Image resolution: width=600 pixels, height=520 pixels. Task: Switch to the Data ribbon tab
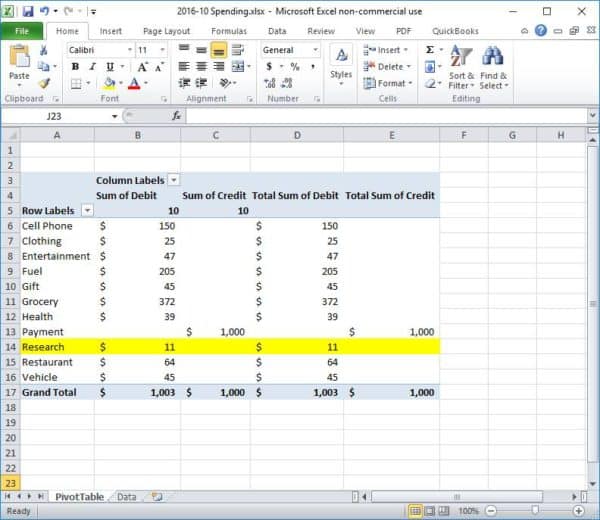pyautogui.click(x=277, y=31)
